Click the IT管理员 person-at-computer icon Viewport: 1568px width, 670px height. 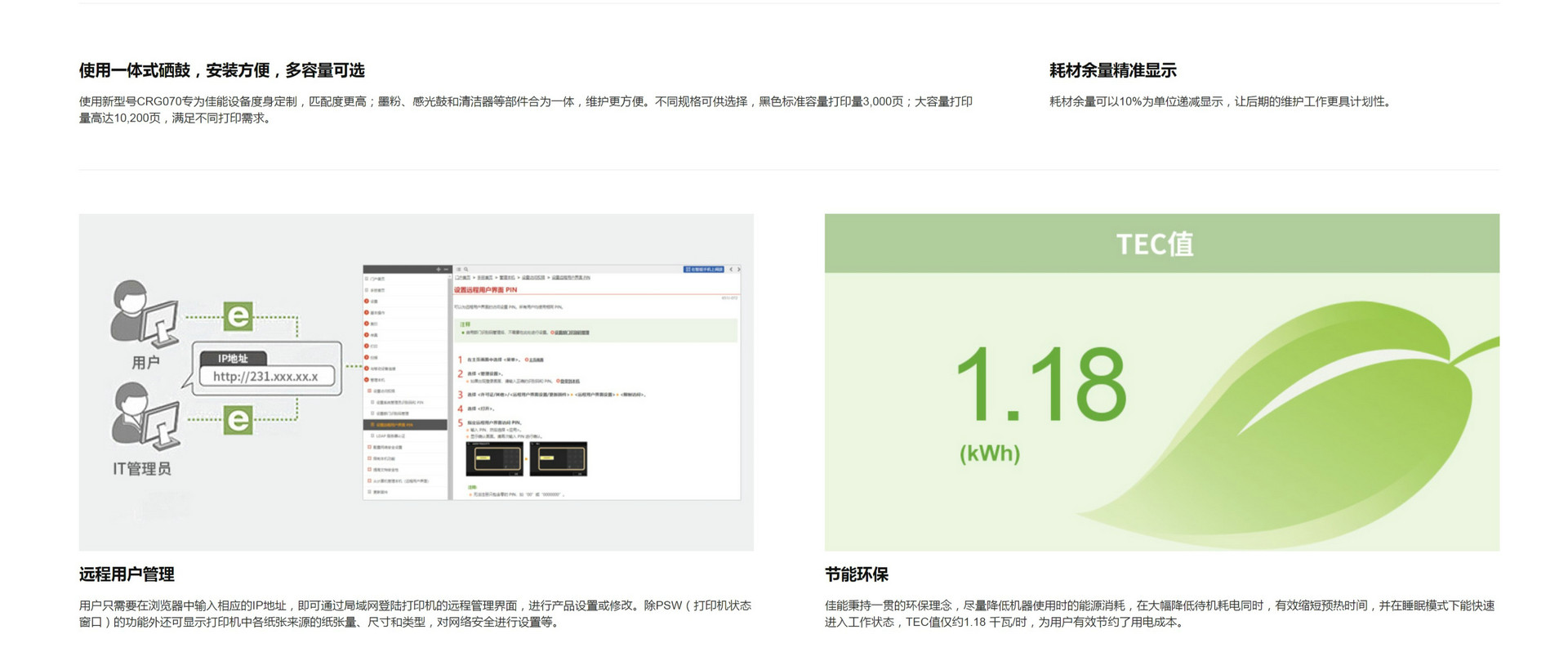click(x=145, y=417)
